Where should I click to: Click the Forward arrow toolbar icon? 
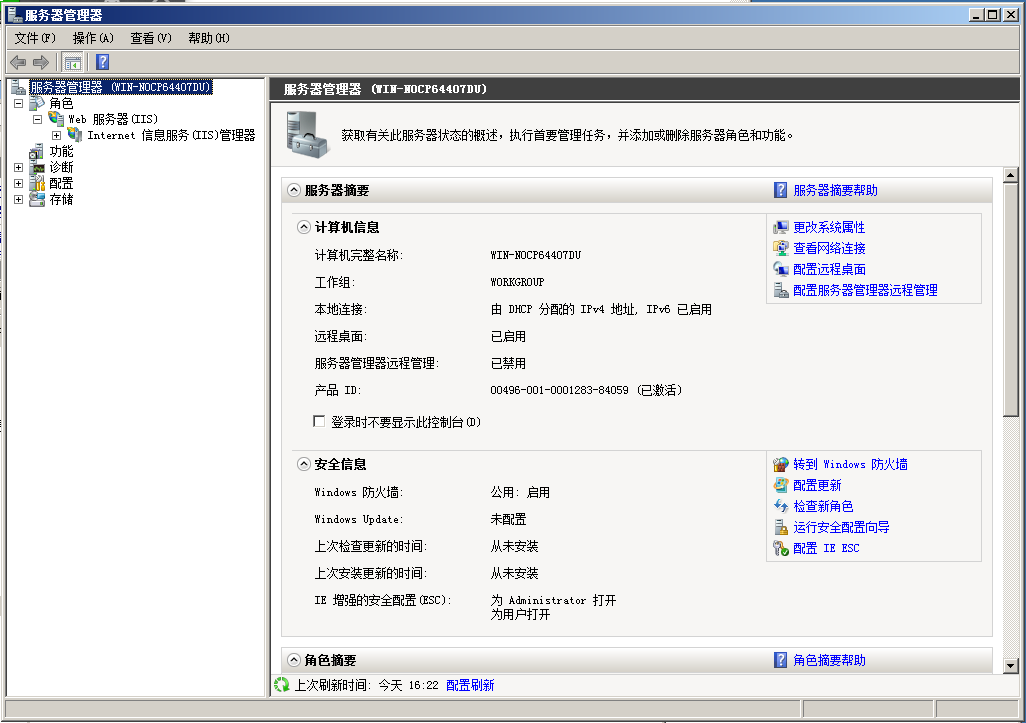point(41,63)
